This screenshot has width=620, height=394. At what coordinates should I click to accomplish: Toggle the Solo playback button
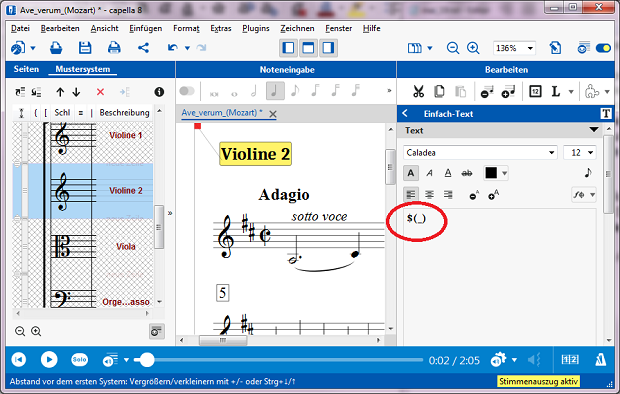pos(79,360)
